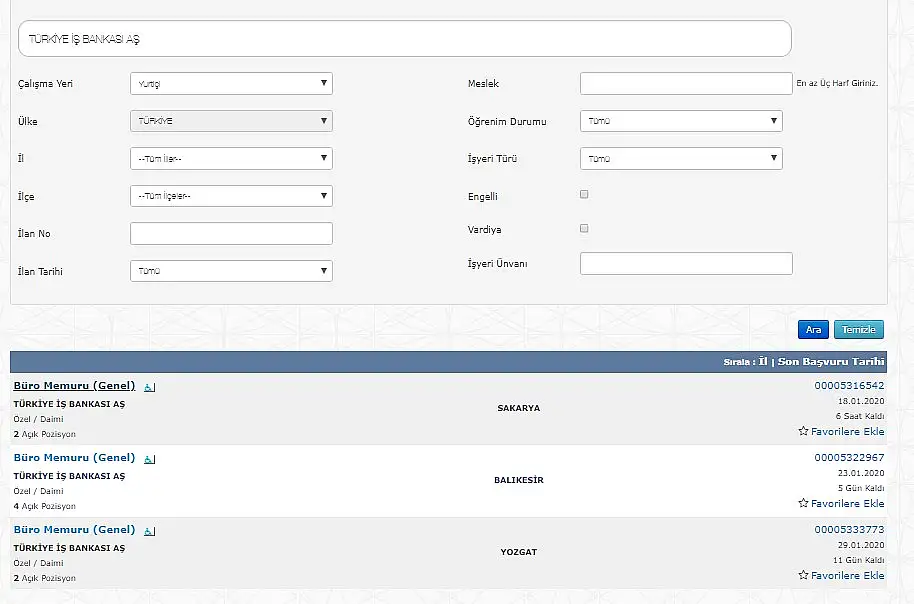Click the deadline date 18.01.2020
The image size is (914, 604).
[x=861, y=401]
